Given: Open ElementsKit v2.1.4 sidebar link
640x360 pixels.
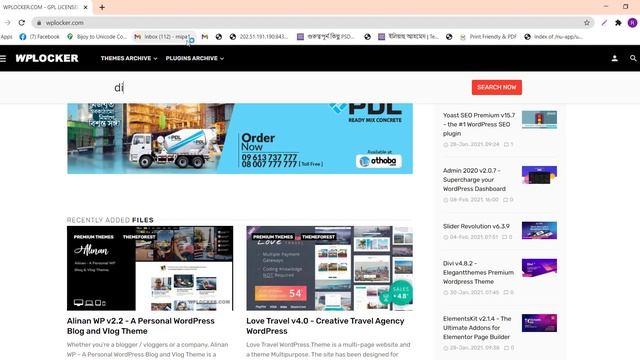Looking at the screenshot, I should tap(477, 327).
